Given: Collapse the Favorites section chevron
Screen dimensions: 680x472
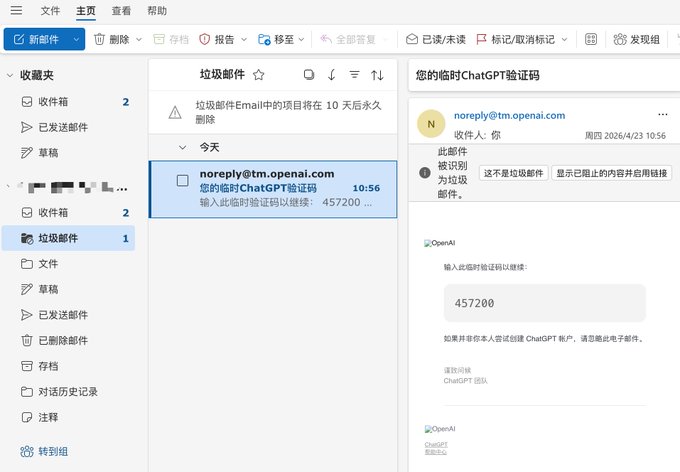Looking at the screenshot, I should tap(10, 75).
